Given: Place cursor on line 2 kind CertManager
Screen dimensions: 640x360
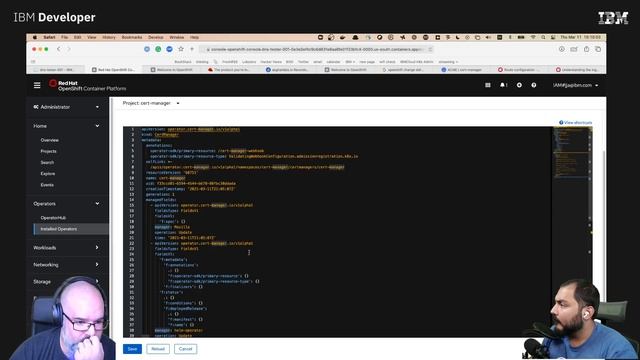Looking at the screenshot, I should (160, 135).
